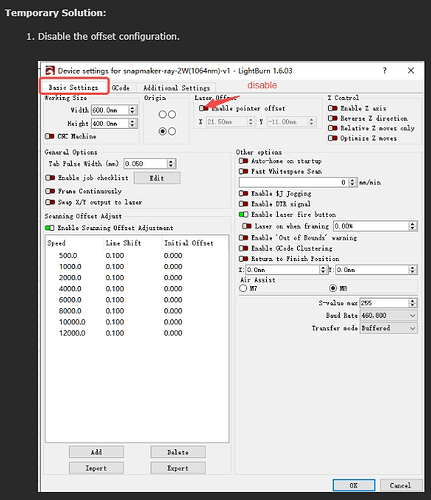Select M8 air assist option
Viewport: 431px width, 500px height.
(333, 288)
